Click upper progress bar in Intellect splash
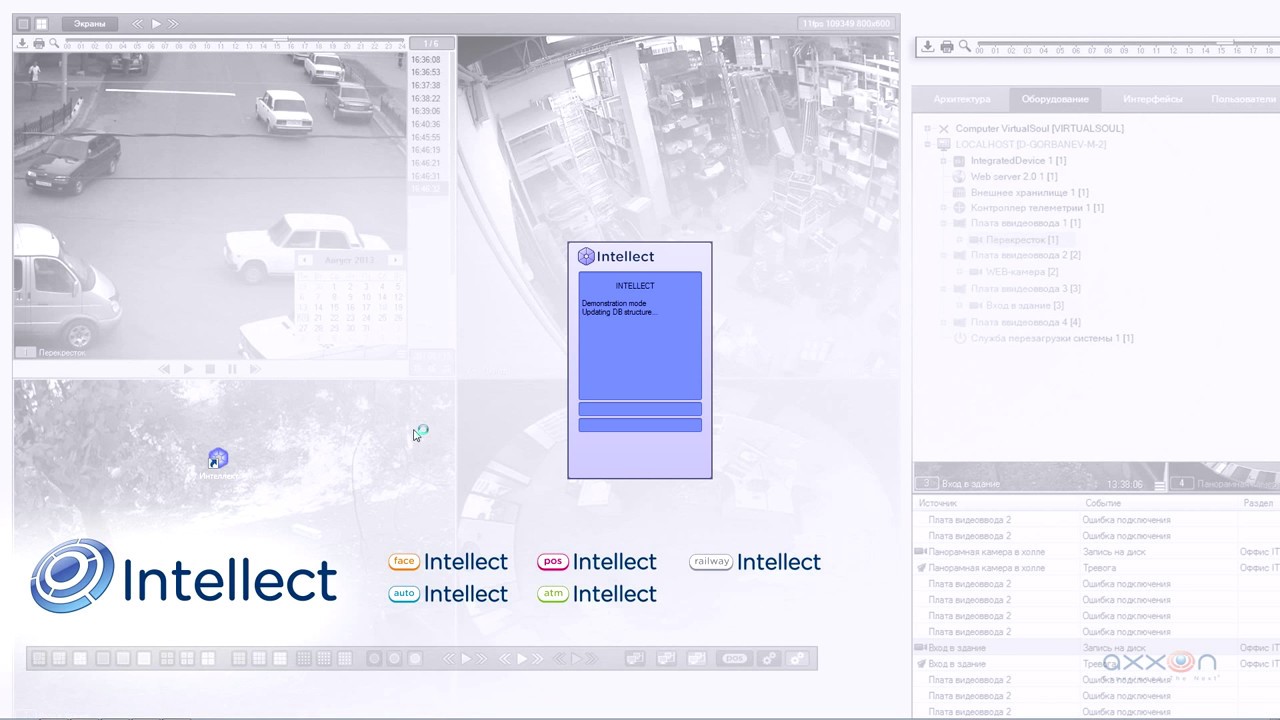1280x720 pixels. (640, 409)
